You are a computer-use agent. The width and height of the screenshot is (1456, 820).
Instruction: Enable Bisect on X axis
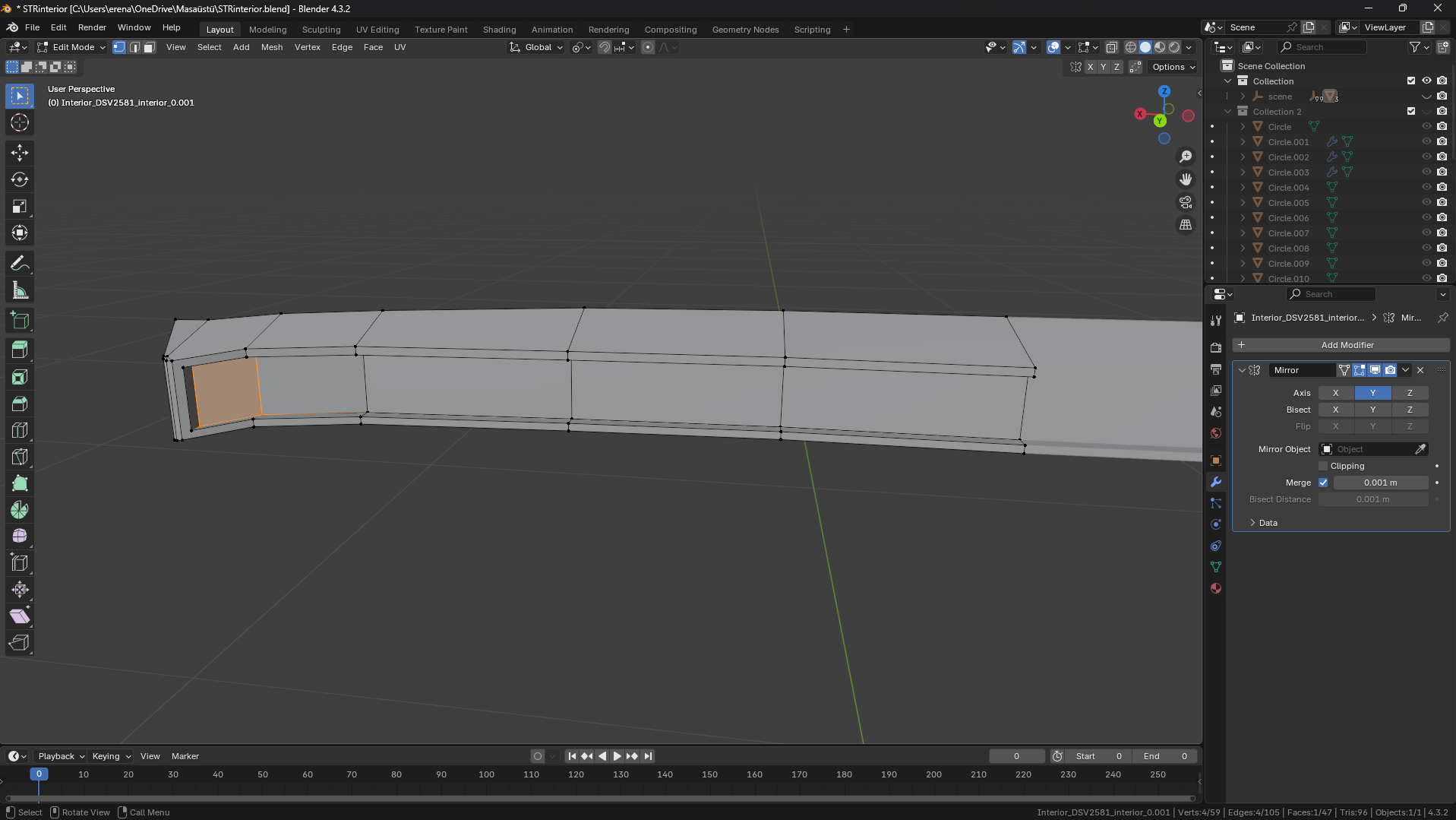pyautogui.click(x=1336, y=410)
